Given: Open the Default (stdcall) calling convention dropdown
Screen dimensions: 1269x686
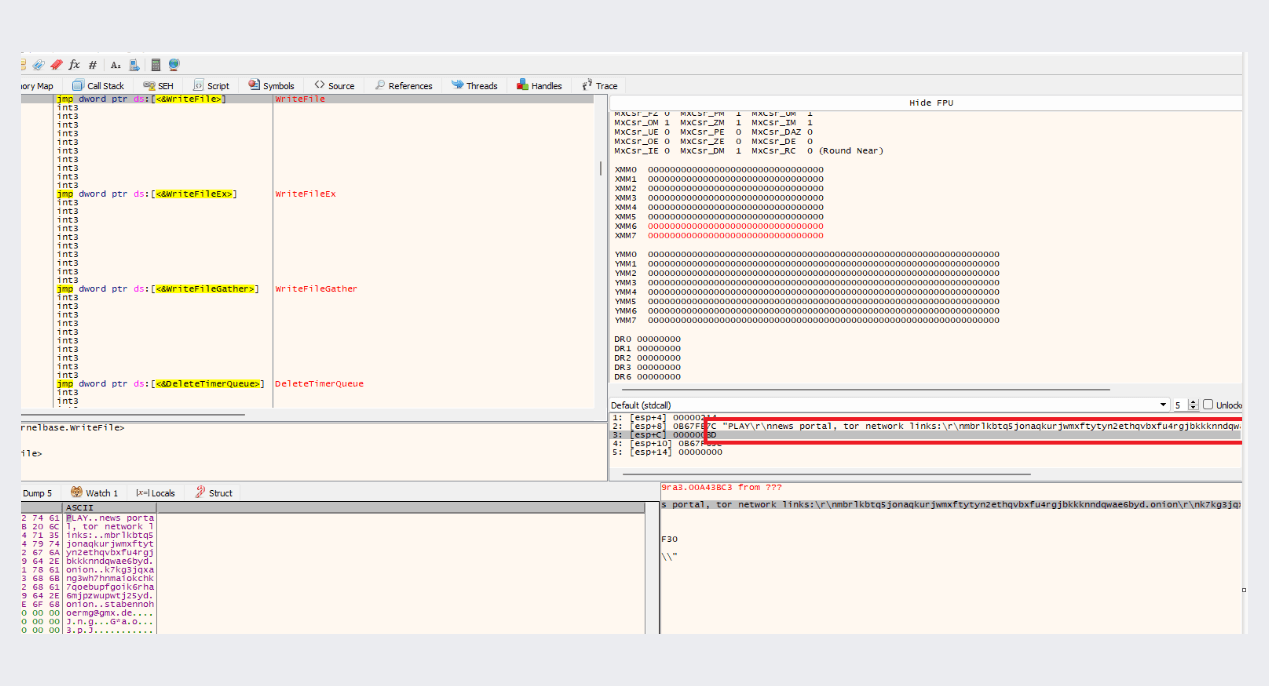Looking at the screenshot, I should (889, 405).
